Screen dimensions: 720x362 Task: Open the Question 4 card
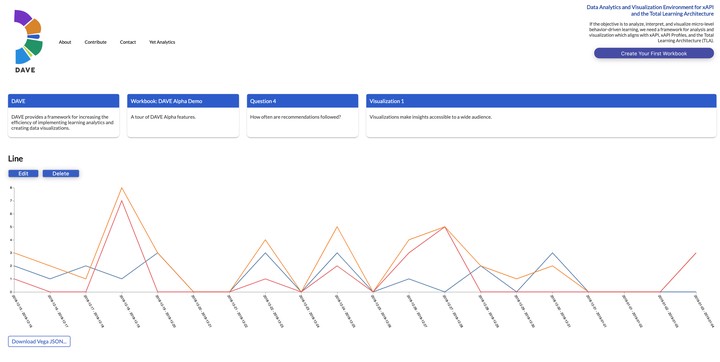pos(302,115)
